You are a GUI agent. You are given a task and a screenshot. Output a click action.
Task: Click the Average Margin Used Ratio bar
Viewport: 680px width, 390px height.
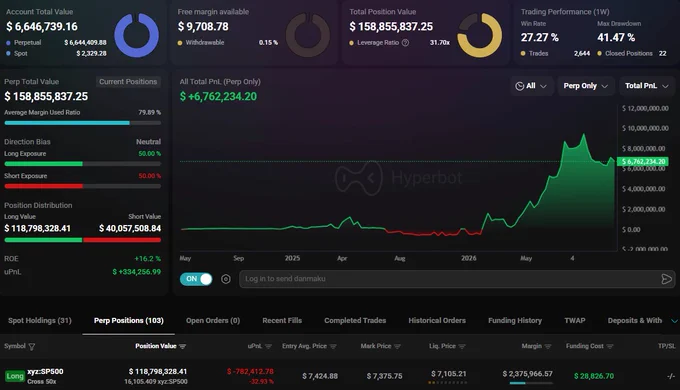pos(82,123)
